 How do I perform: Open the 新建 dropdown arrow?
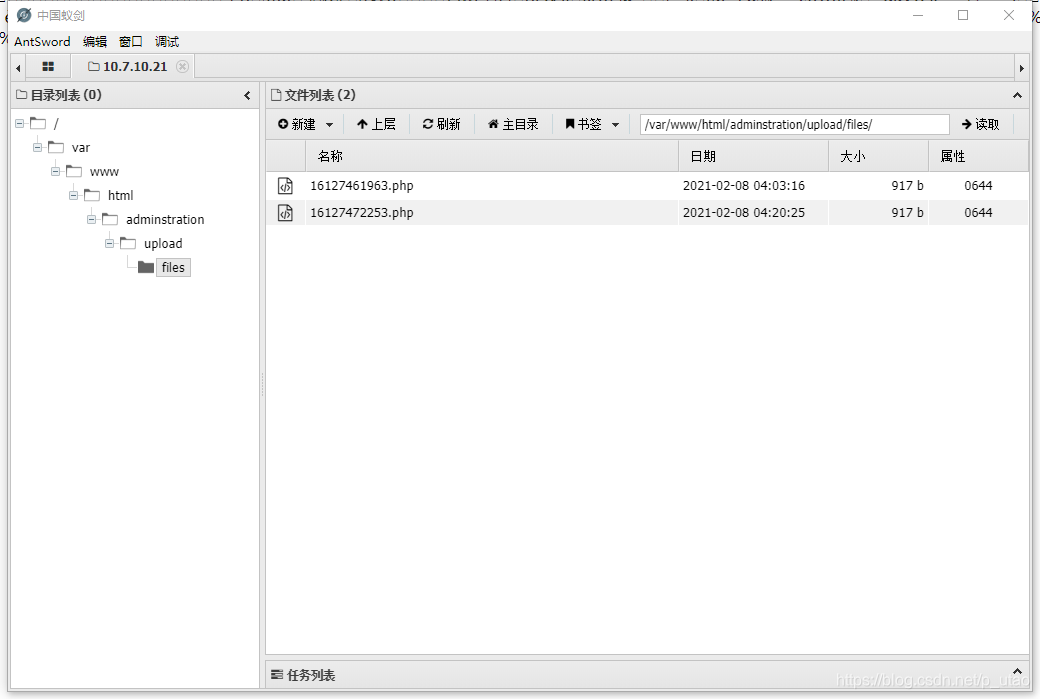coord(330,125)
